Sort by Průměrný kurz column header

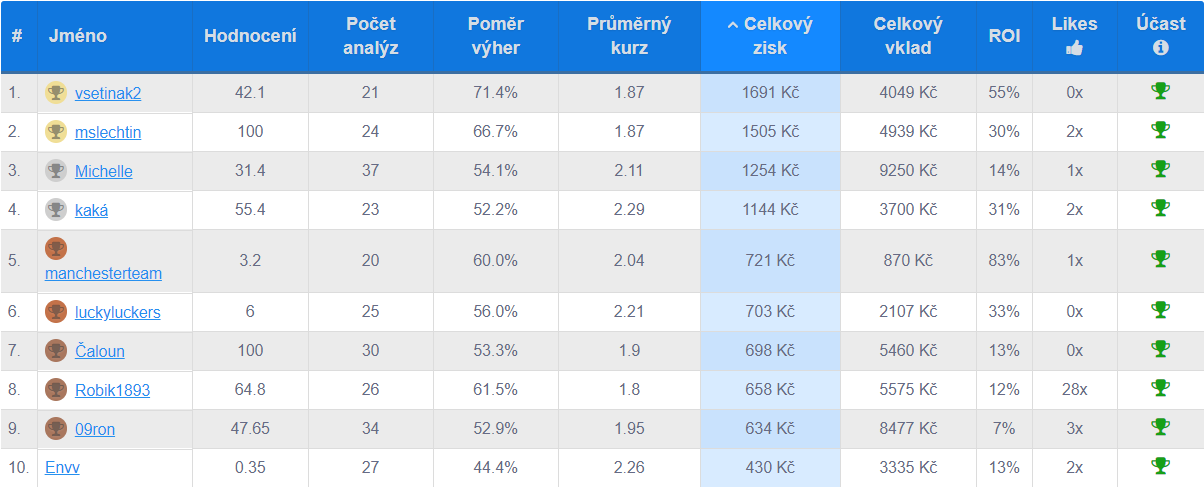[x=629, y=36]
